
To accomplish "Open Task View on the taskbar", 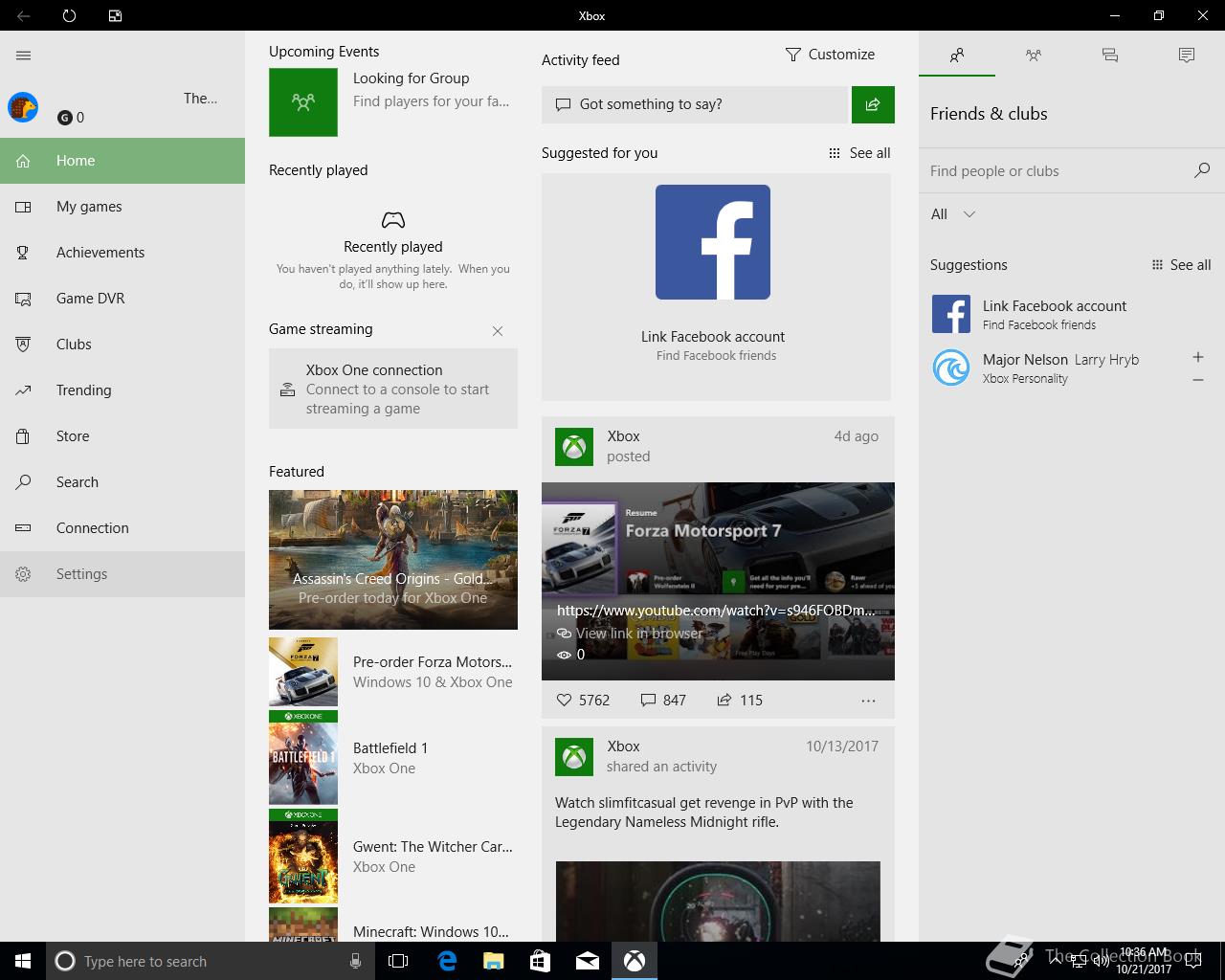I will point(398,961).
